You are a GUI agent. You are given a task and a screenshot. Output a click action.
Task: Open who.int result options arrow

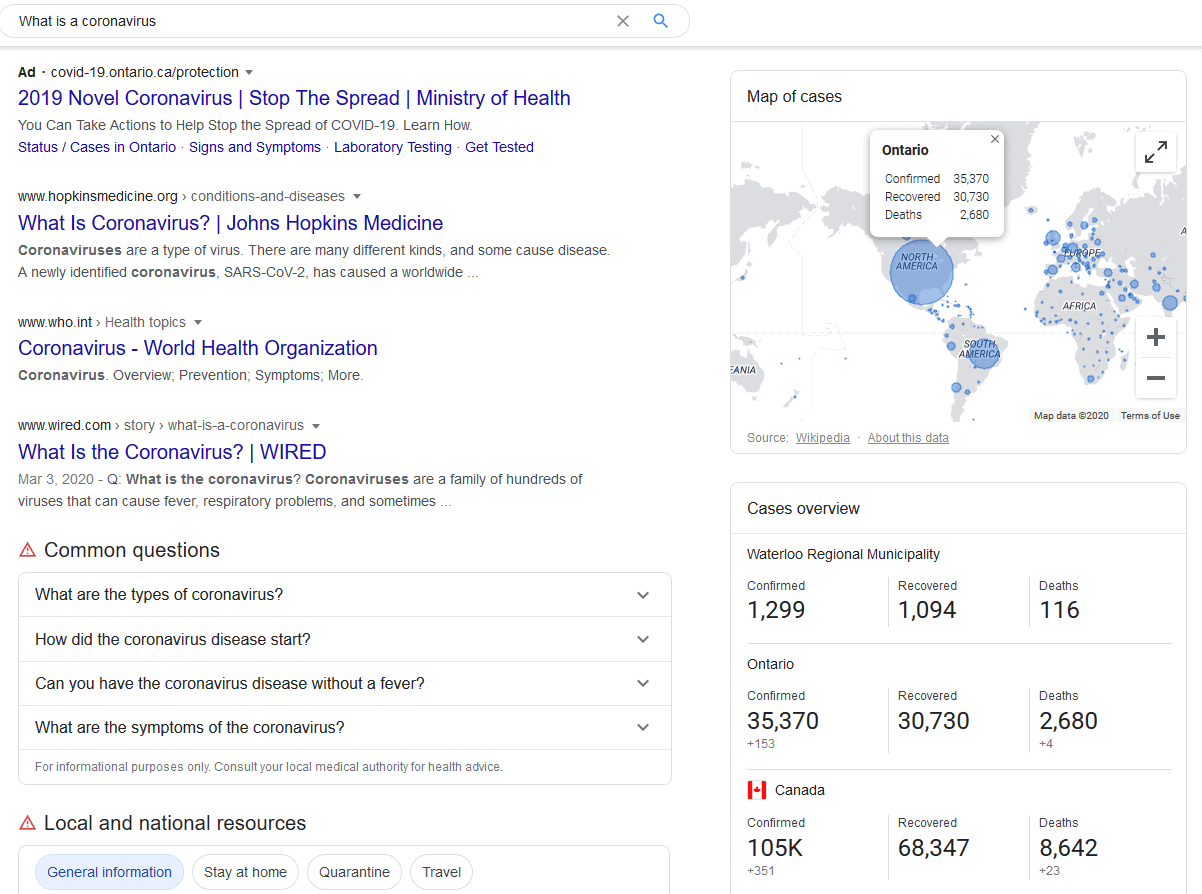[x=198, y=322]
